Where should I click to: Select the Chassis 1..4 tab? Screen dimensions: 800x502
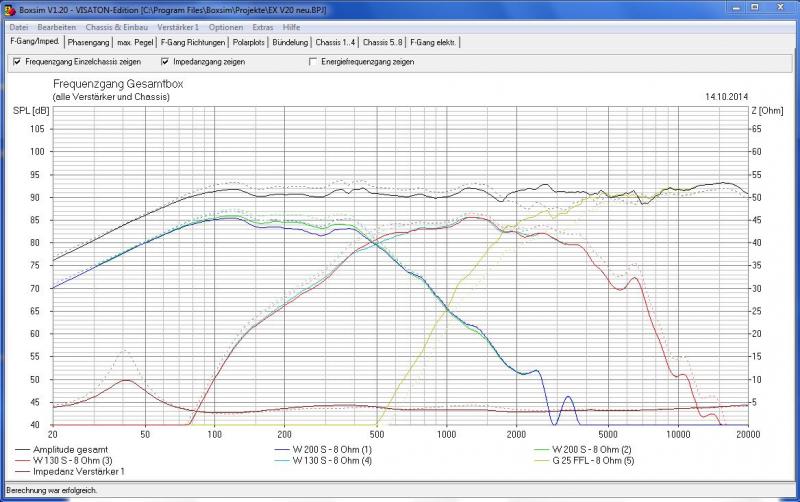click(x=335, y=42)
